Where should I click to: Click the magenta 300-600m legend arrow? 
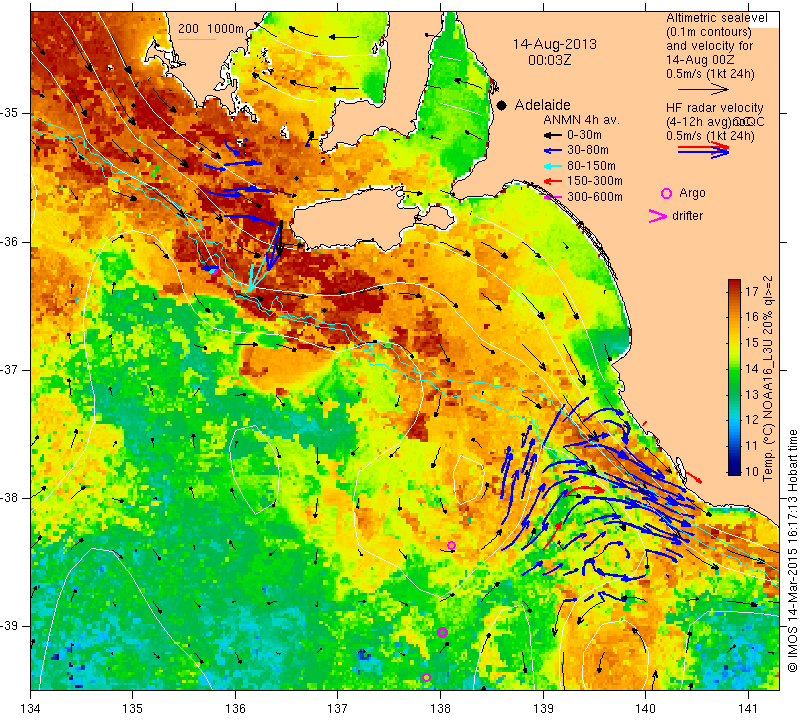(x=552, y=197)
